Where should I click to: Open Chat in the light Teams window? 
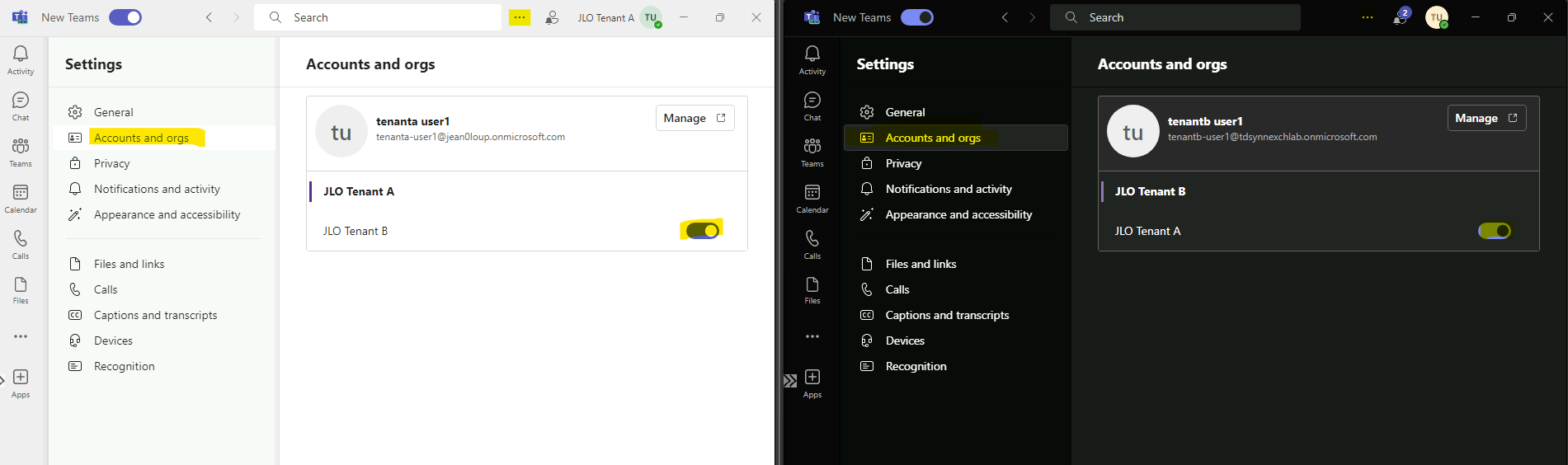21,106
